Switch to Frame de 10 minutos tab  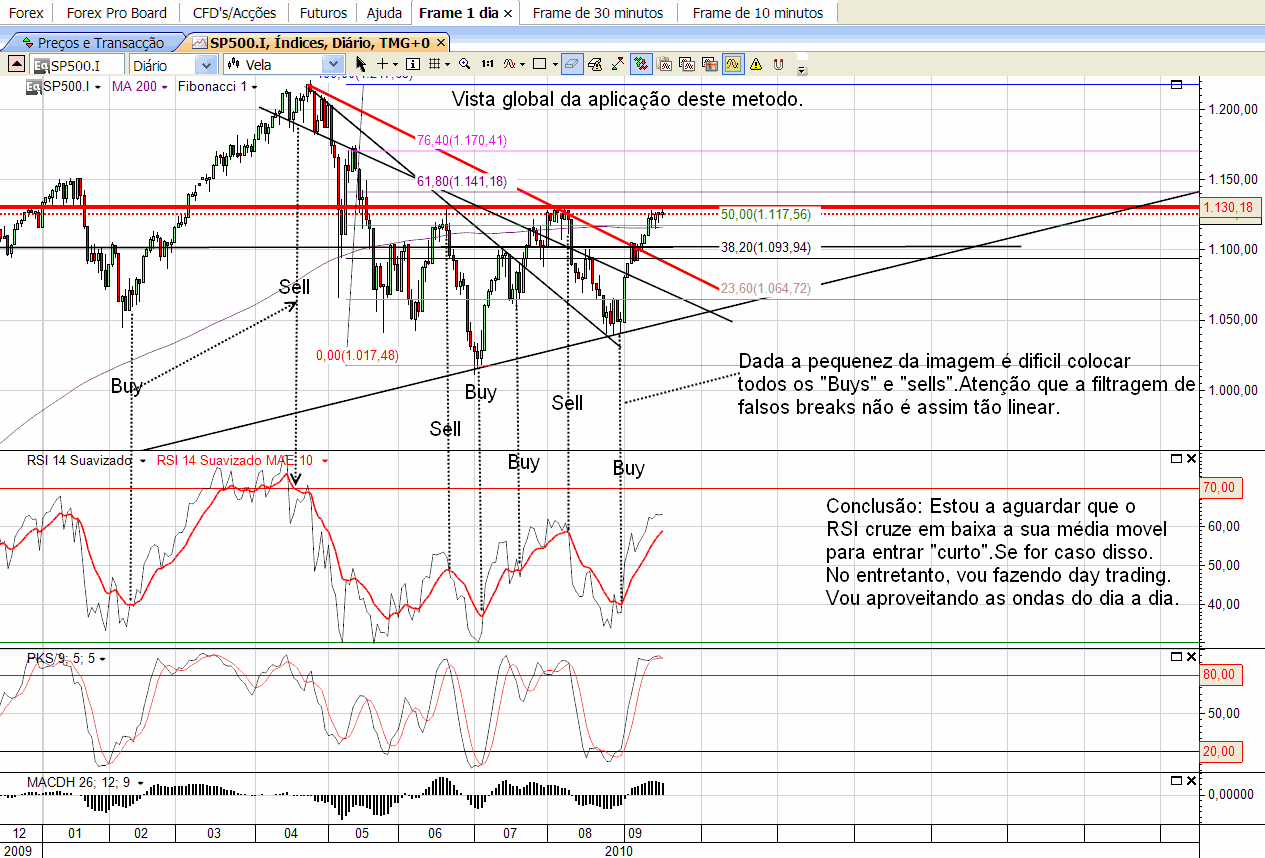pos(757,12)
